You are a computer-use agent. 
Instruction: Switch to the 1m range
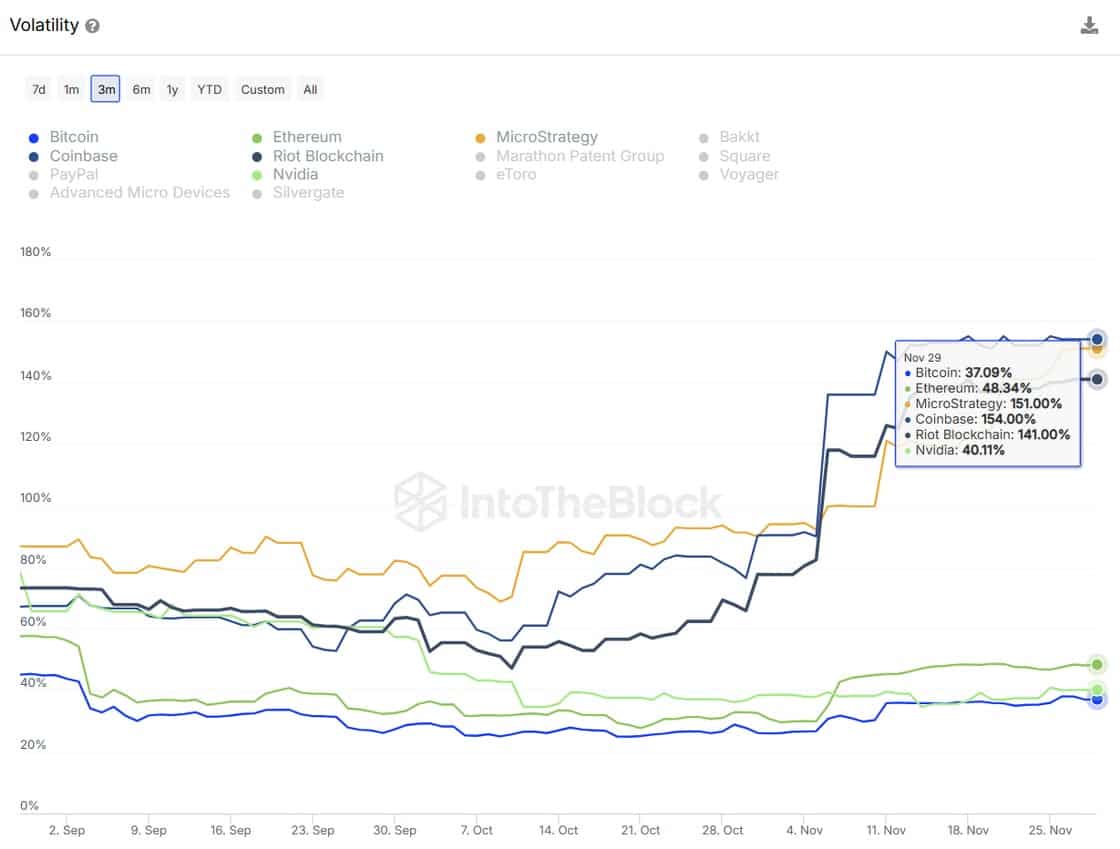coord(71,89)
